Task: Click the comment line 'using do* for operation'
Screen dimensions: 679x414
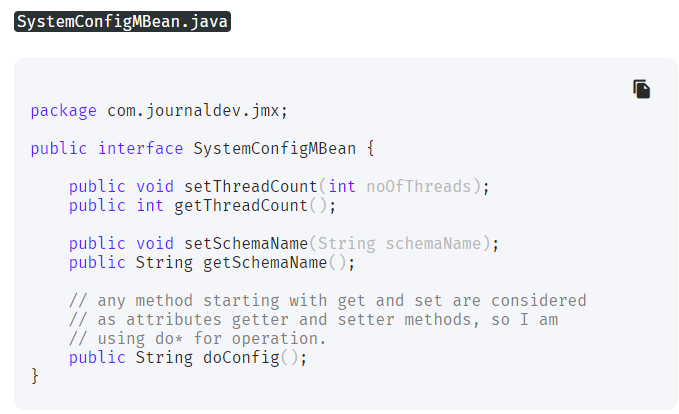Action: click(197, 339)
